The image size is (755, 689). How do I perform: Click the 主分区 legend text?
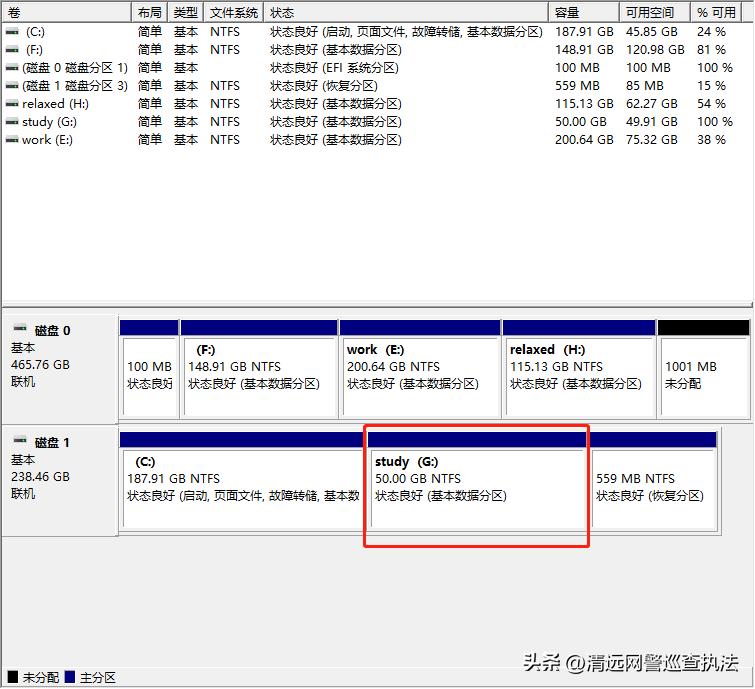(98, 677)
